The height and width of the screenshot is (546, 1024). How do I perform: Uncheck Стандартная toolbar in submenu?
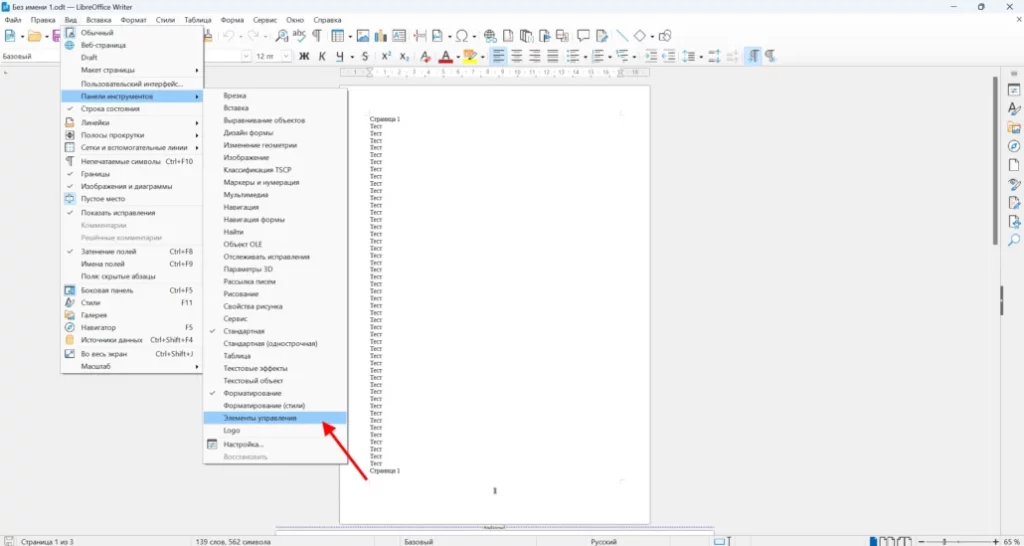pyautogui.click(x=275, y=331)
